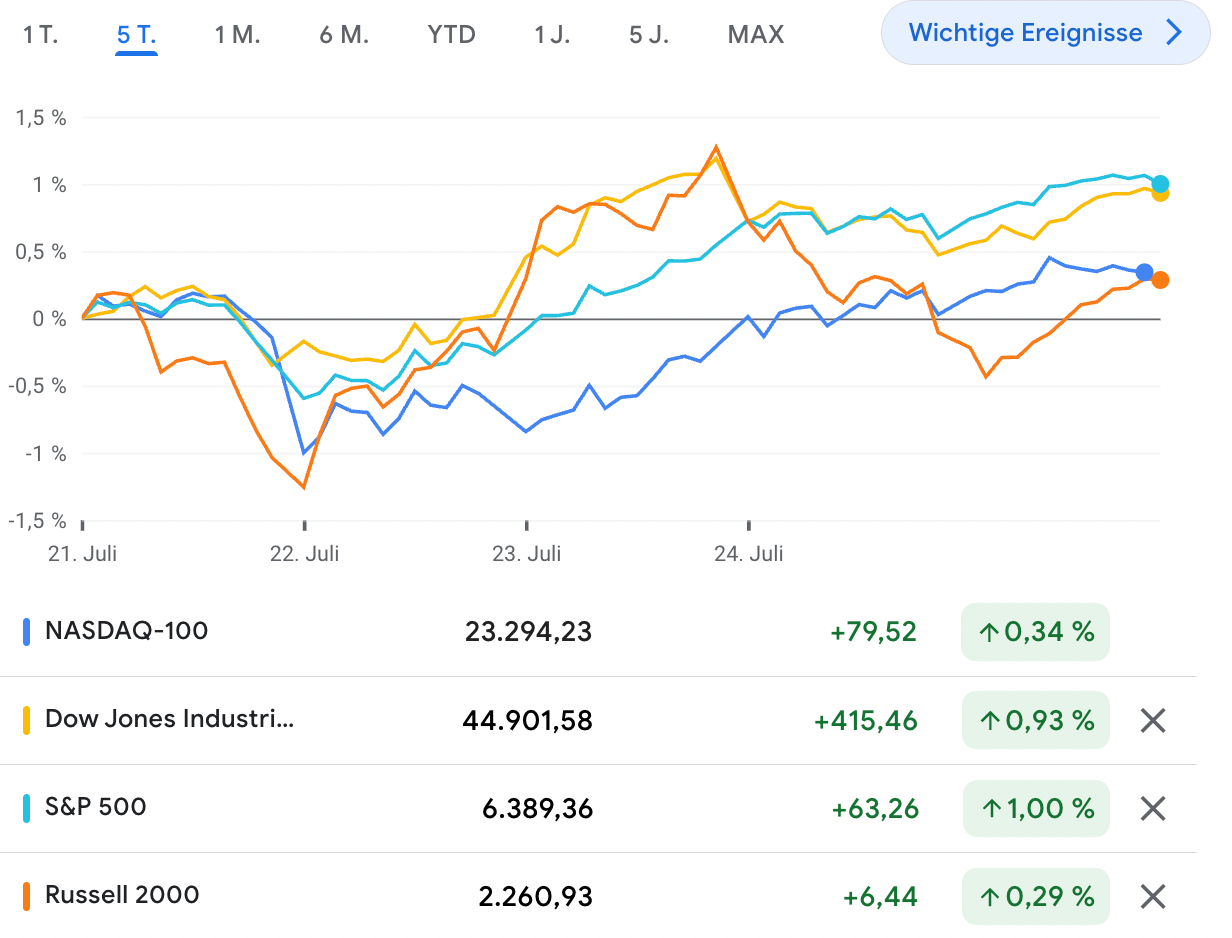
Task: Click the S&P 500 1,00 % change badge
Action: point(1035,808)
